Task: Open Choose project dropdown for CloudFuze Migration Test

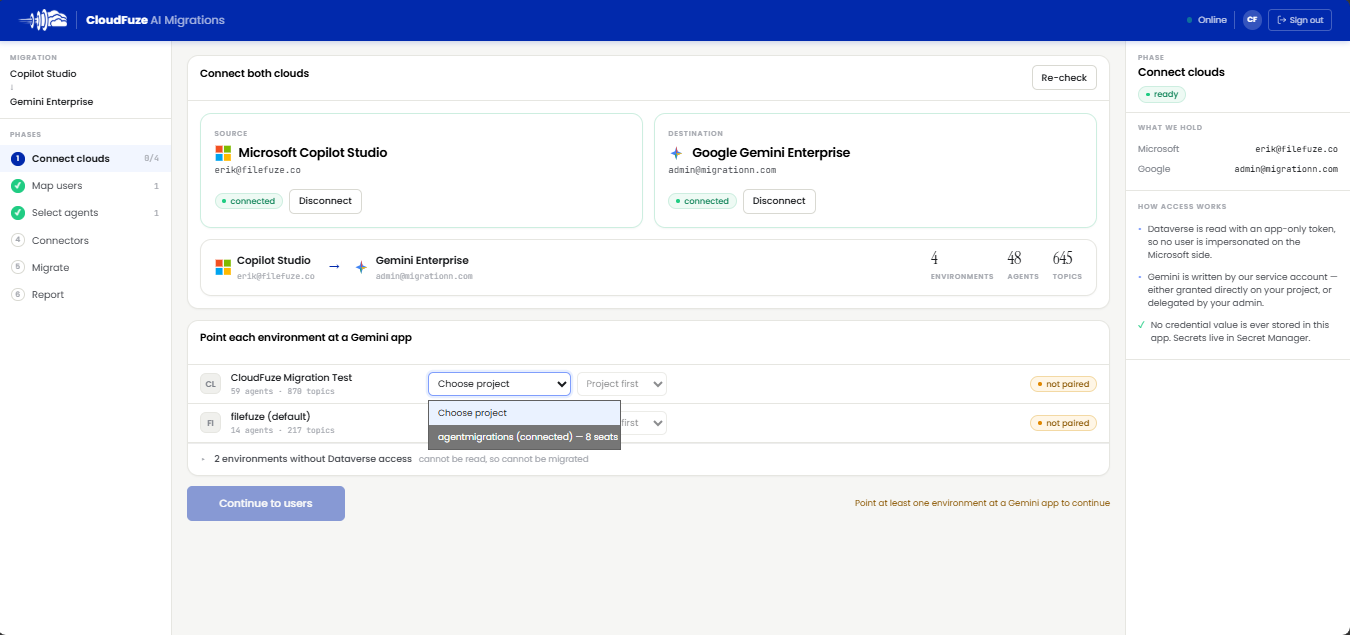Action: tap(500, 384)
